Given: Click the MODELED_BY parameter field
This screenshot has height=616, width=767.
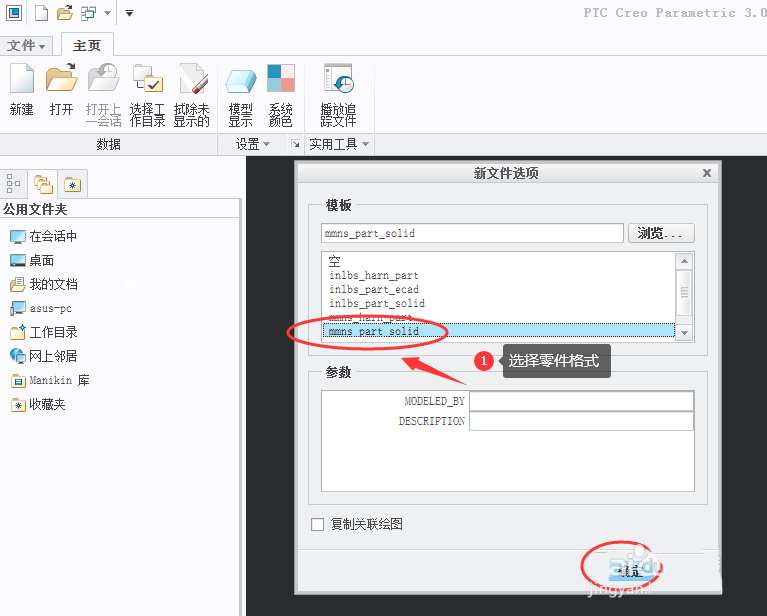Looking at the screenshot, I should coord(581,401).
